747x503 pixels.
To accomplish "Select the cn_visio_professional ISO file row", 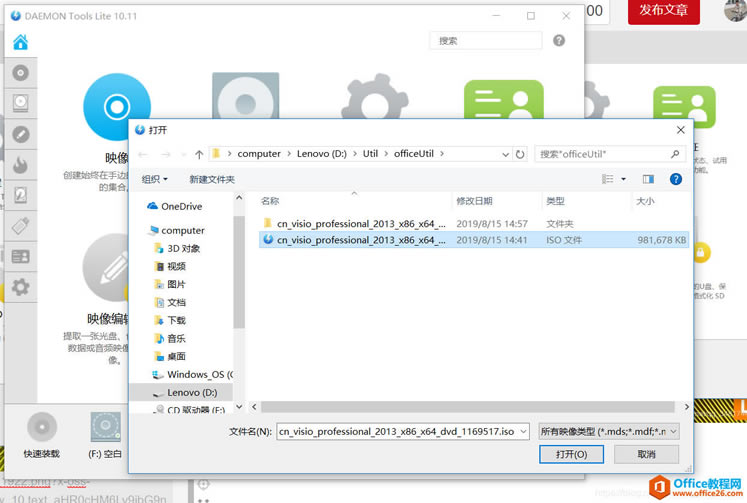I will (x=474, y=240).
